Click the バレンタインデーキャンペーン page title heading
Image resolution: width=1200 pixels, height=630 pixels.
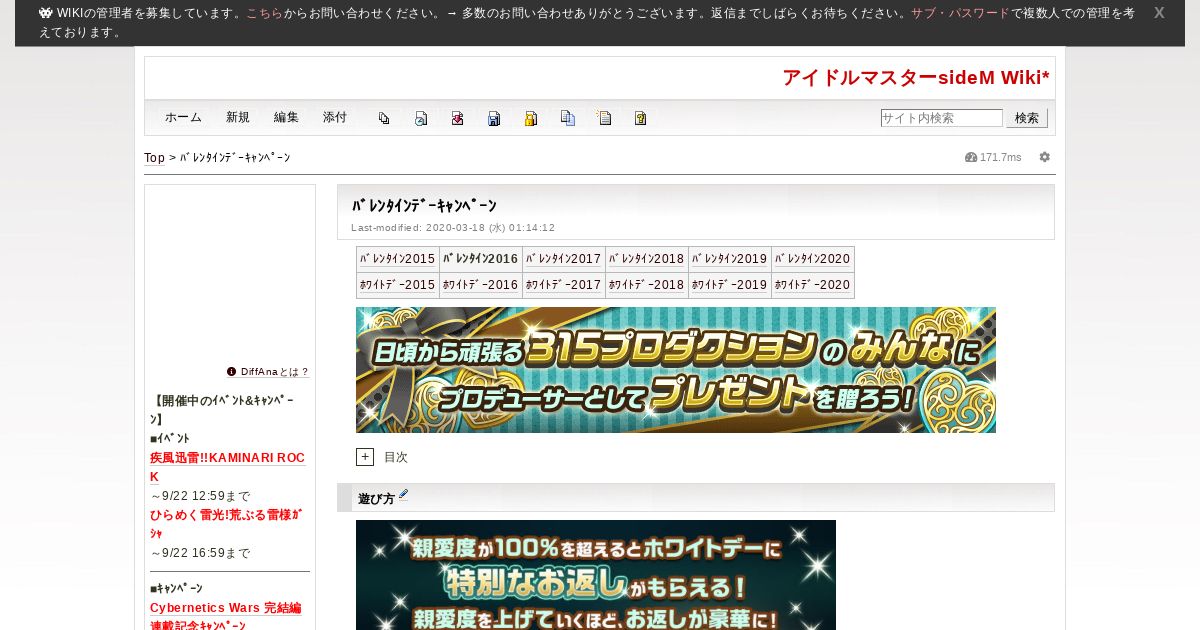click(424, 206)
